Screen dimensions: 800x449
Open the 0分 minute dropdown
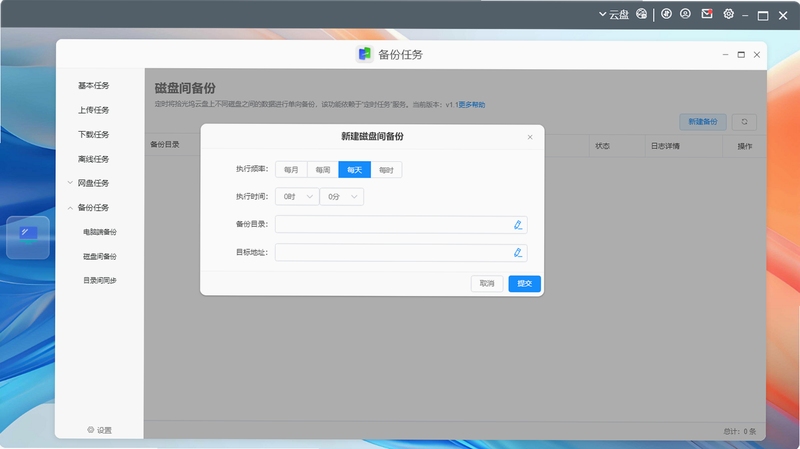(x=342, y=197)
